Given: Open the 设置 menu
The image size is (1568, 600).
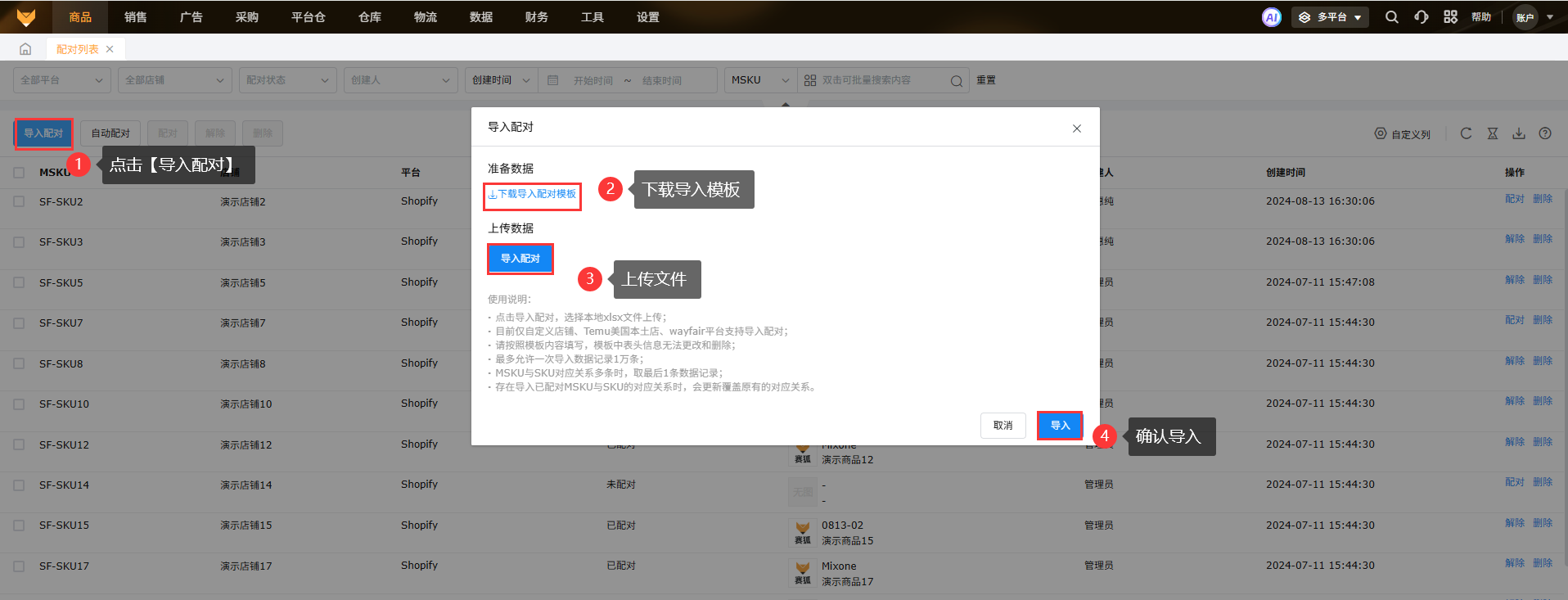Looking at the screenshot, I should click(648, 17).
